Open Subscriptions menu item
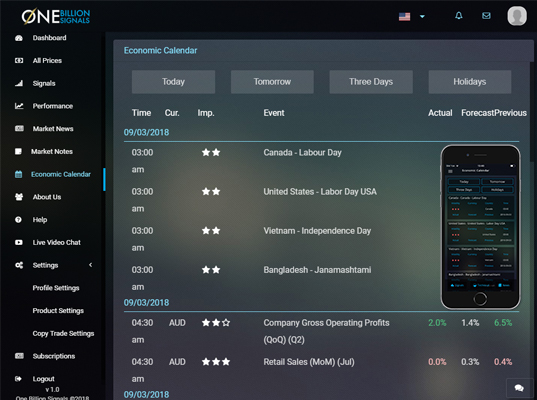 point(54,356)
